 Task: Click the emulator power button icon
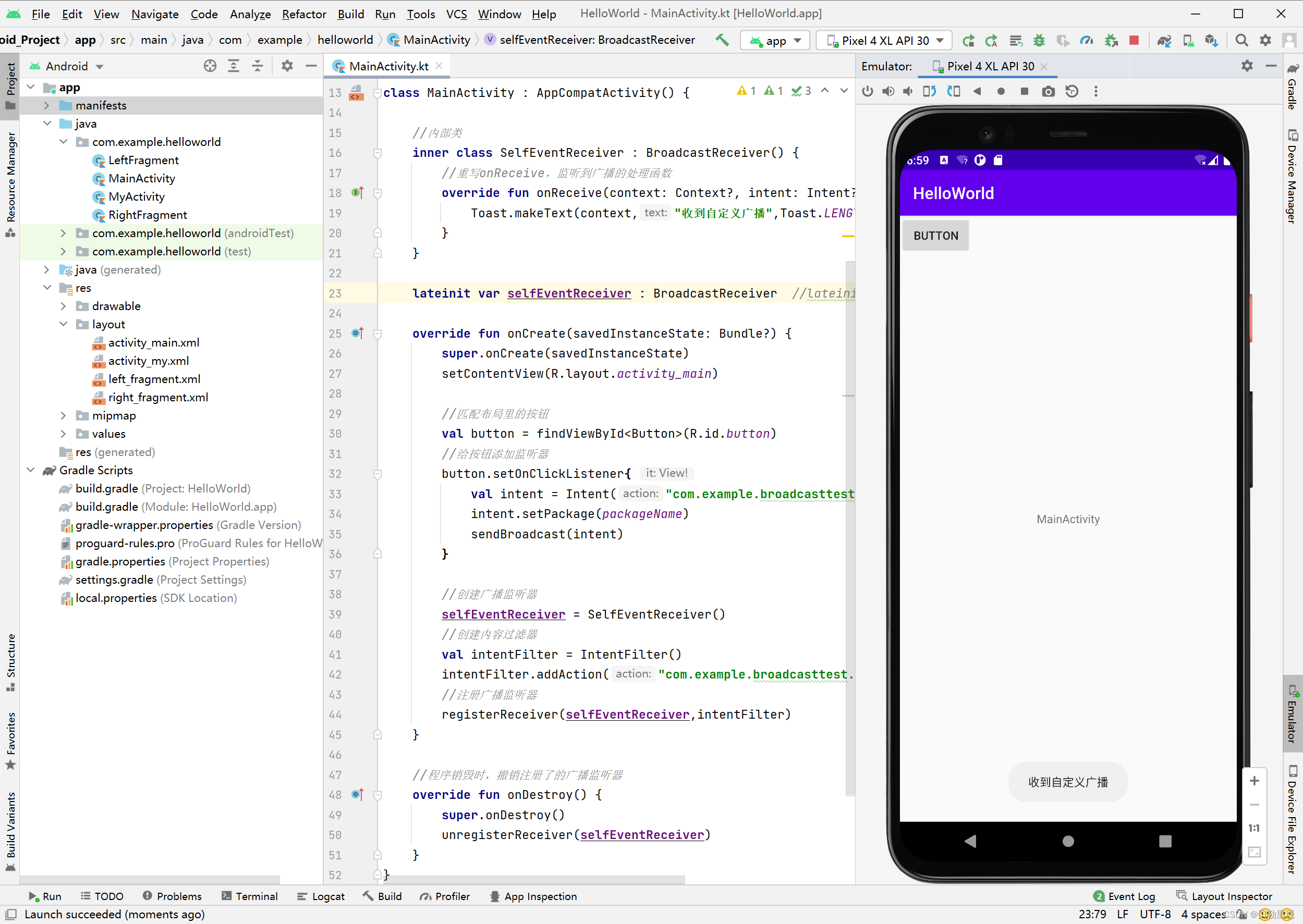pyautogui.click(x=867, y=91)
